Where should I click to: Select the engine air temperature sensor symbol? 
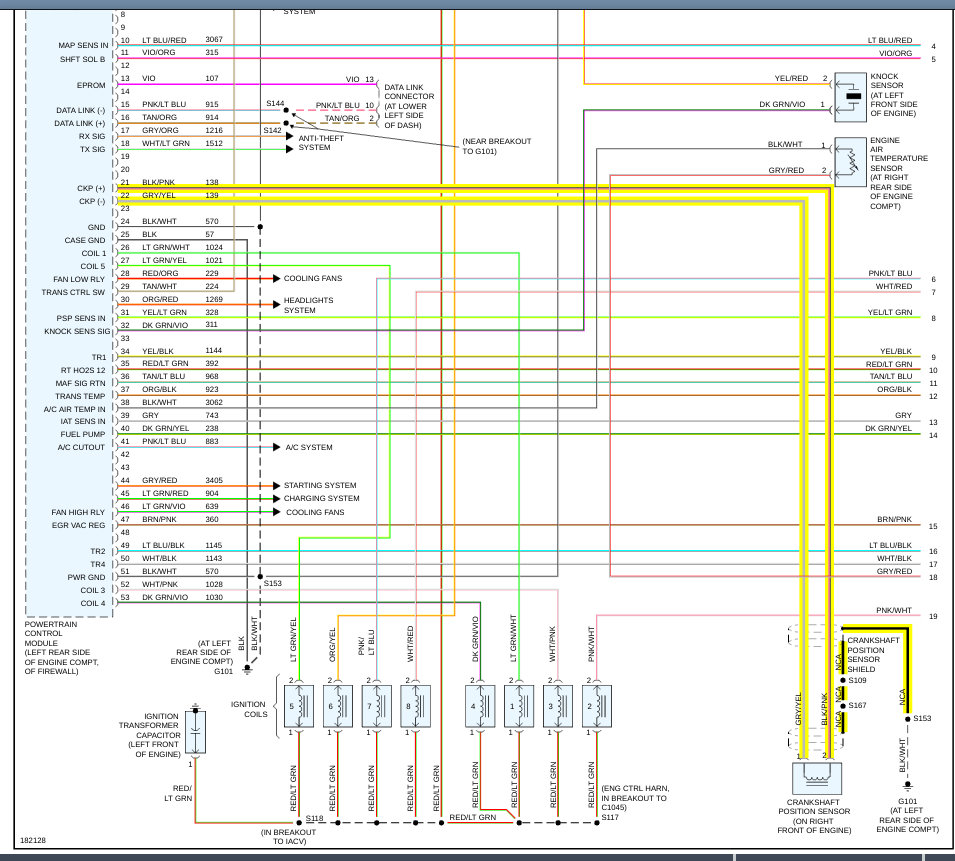[850, 161]
